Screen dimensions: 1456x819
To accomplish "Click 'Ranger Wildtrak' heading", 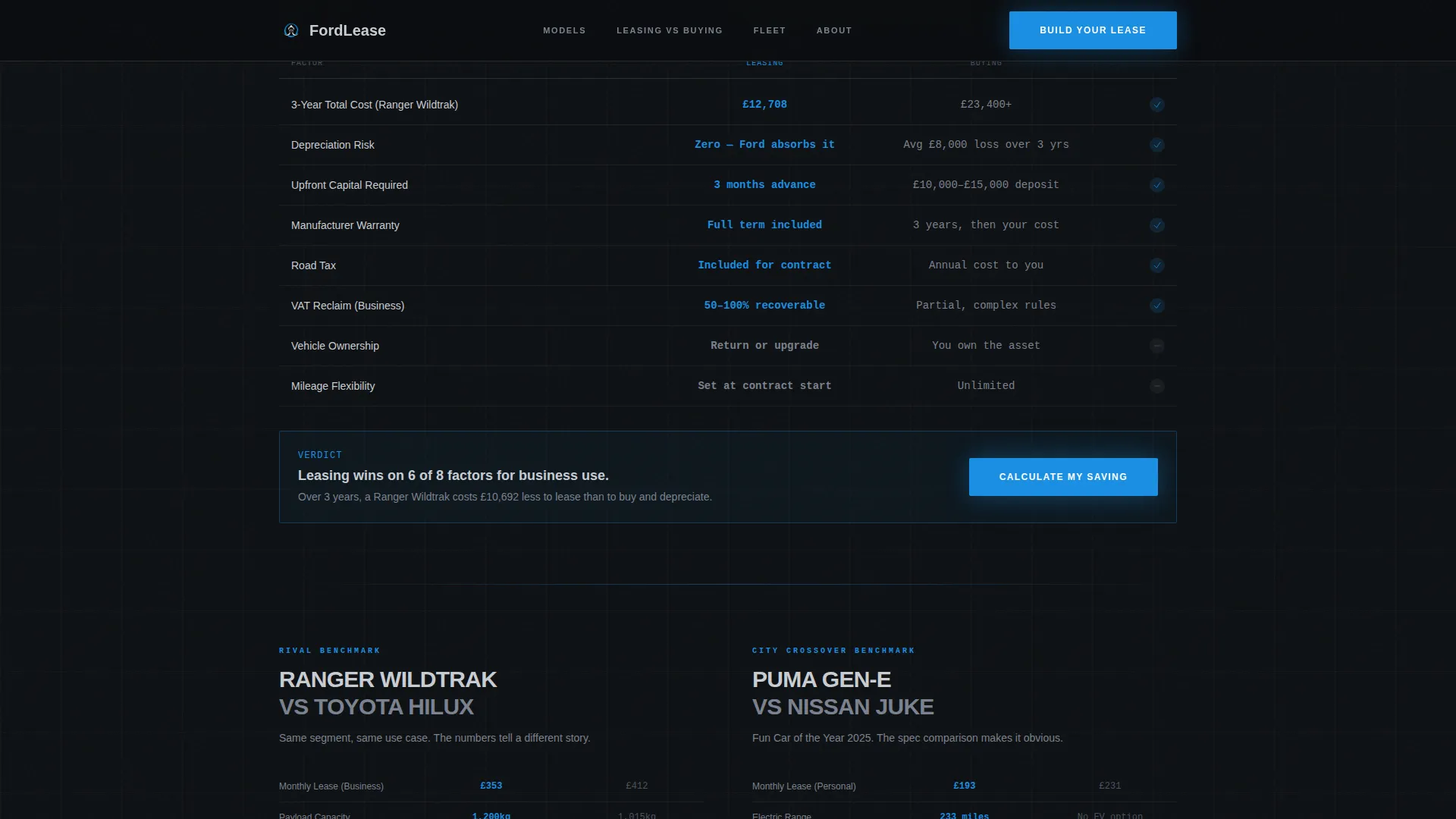I will 388,679.
